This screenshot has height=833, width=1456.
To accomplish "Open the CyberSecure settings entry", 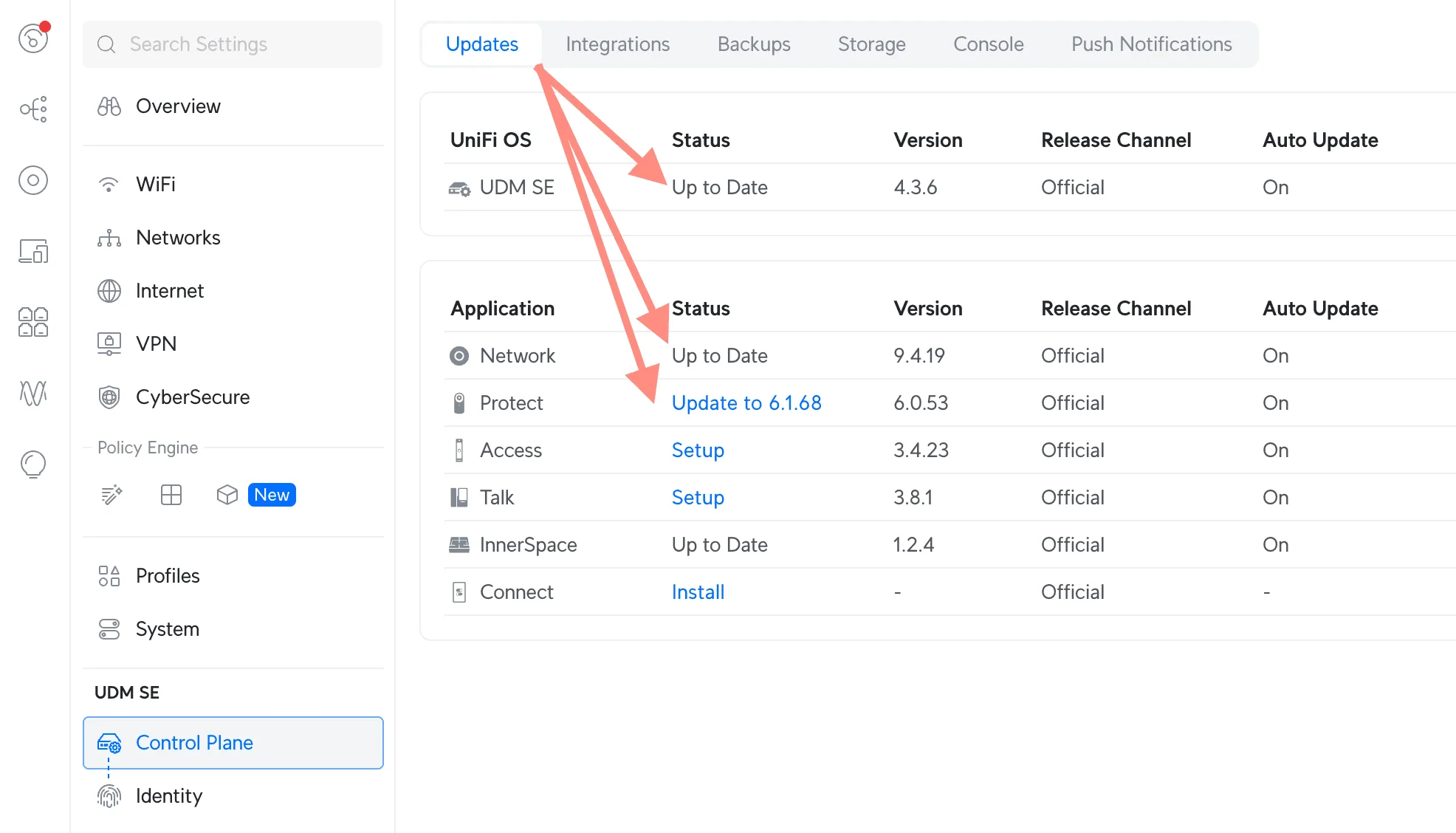I will pos(192,397).
